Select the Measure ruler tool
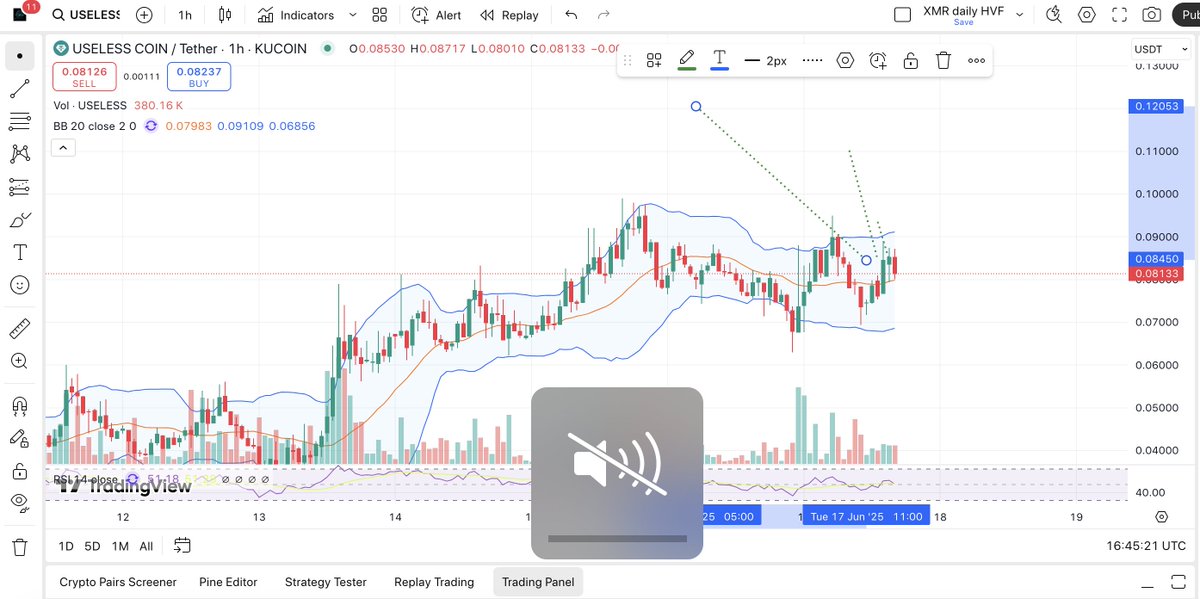This screenshot has width=1200, height=599. [19, 329]
